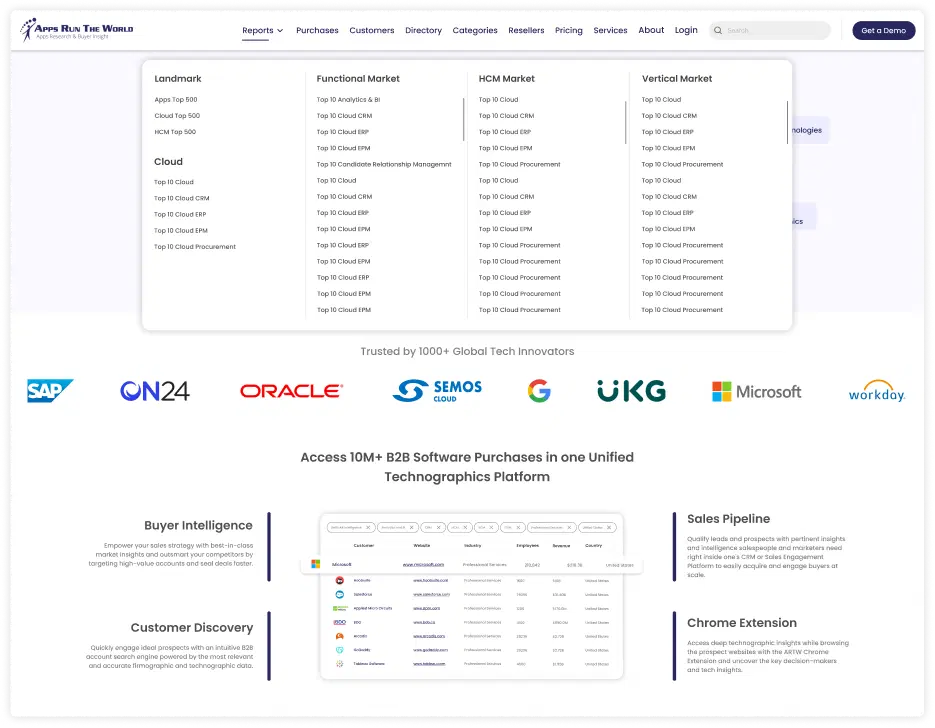Click the Oracle logo
The image size is (935, 728).
[x=291, y=391]
